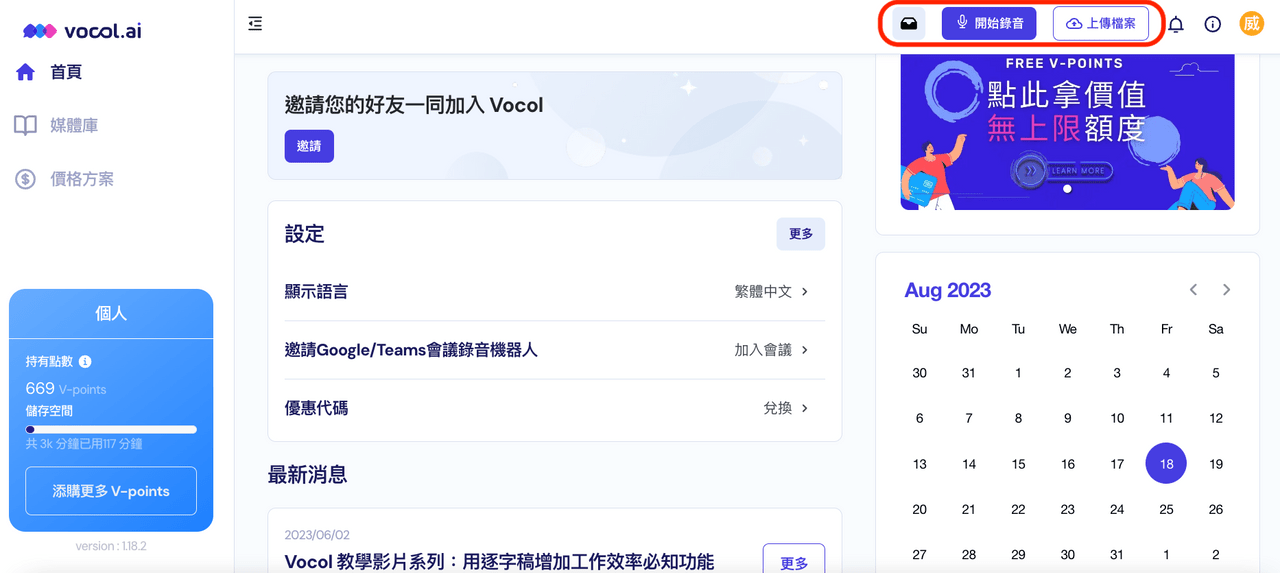Select highlighted date 18 in calendar
This screenshot has width=1280, height=573.
[1166, 464]
